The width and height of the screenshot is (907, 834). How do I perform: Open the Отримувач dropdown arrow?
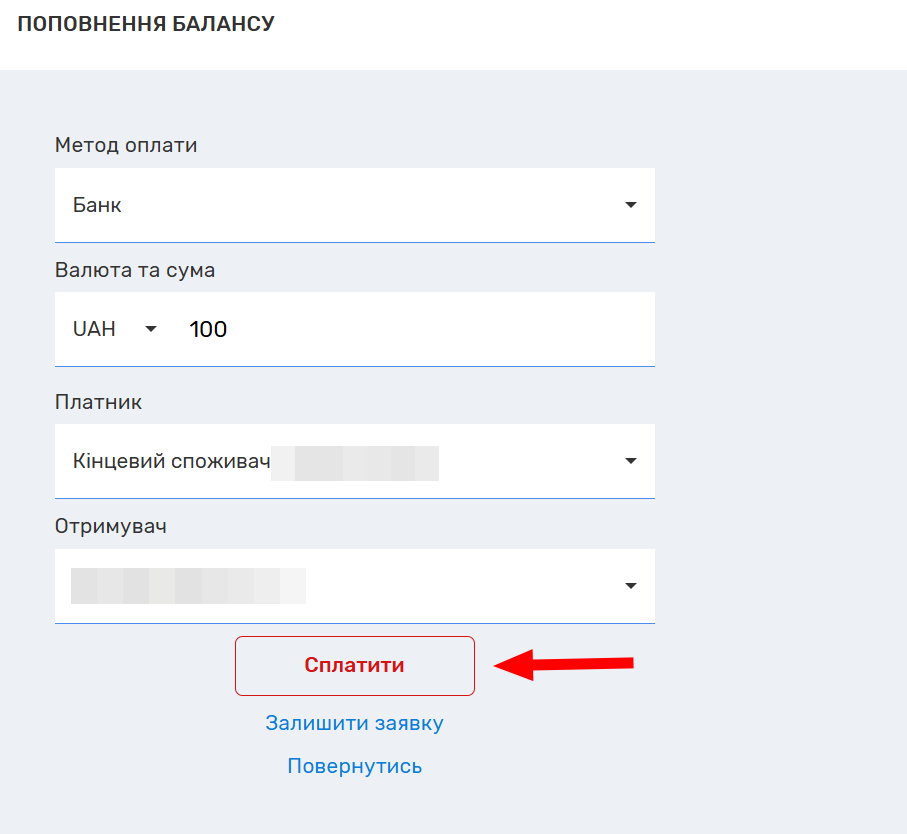click(630, 586)
